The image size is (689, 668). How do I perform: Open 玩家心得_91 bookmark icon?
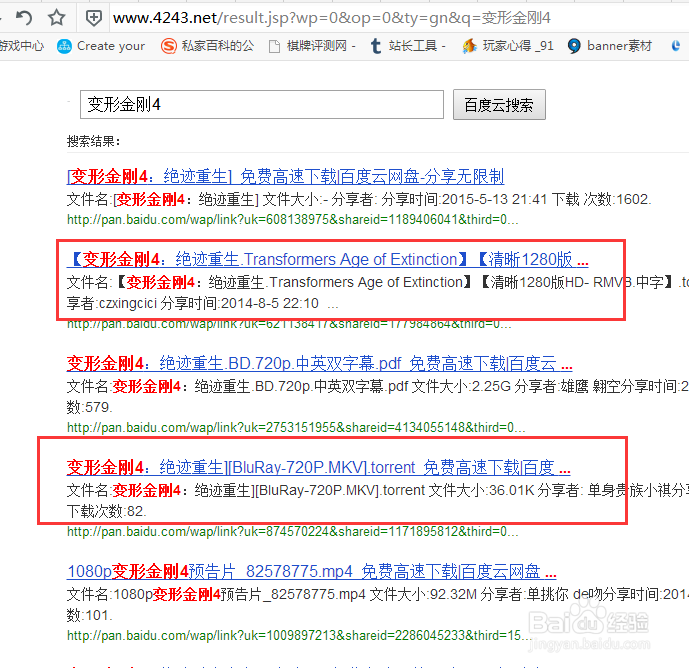click(x=469, y=46)
